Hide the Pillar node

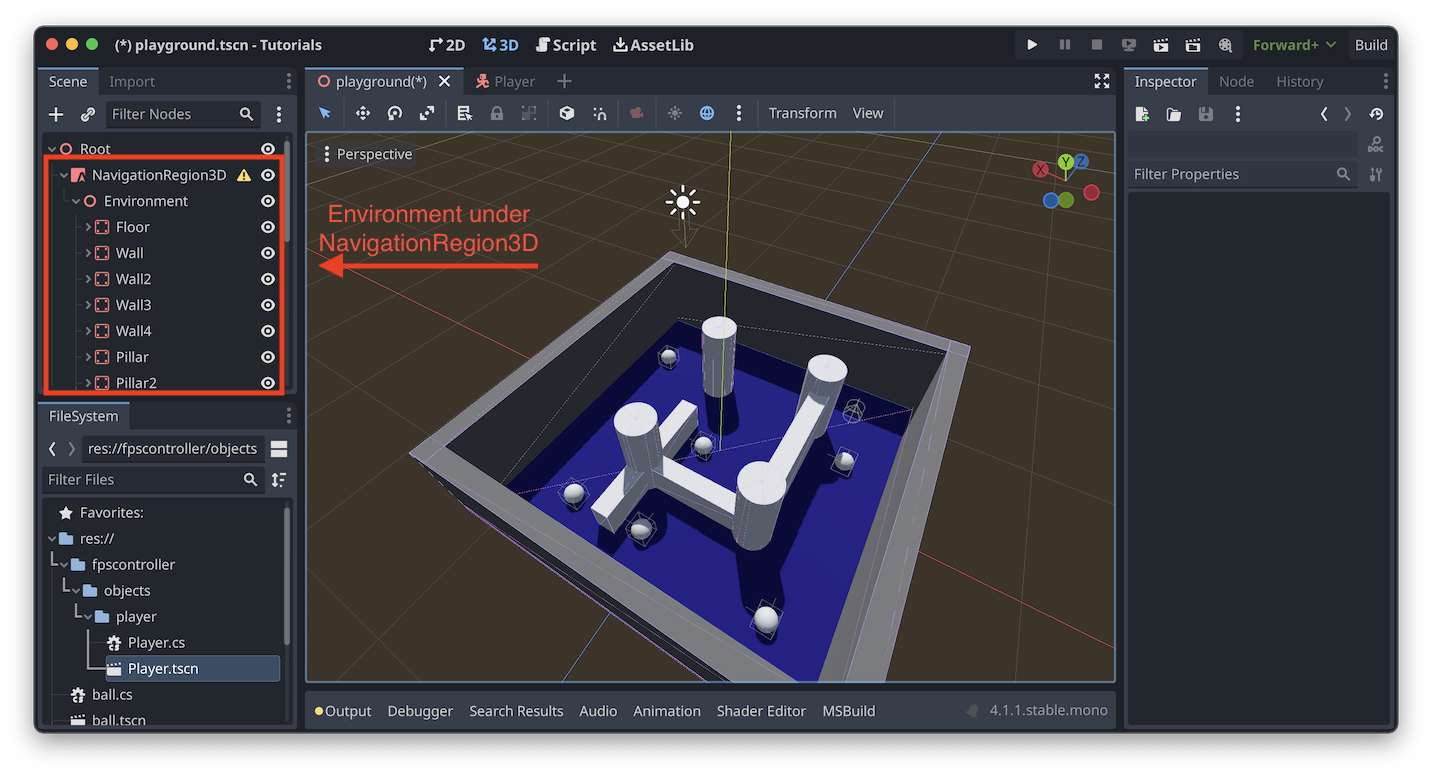click(x=267, y=356)
